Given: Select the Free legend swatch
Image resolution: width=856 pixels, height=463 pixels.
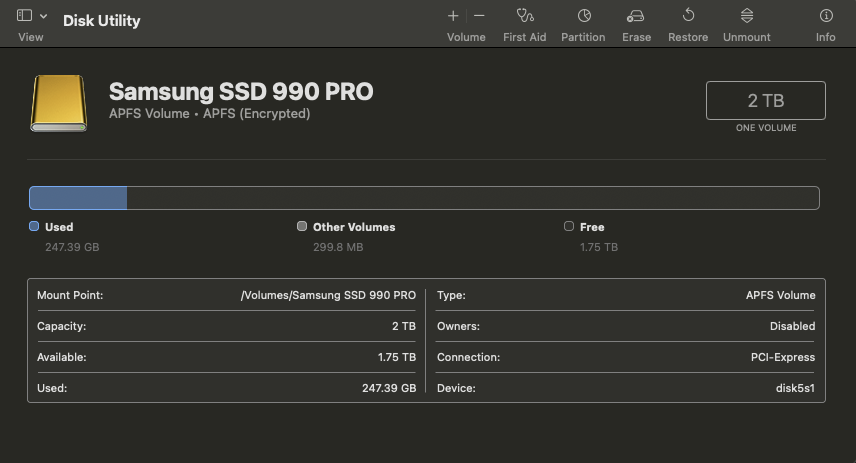Looking at the screenshot, I should pos(569,226).
